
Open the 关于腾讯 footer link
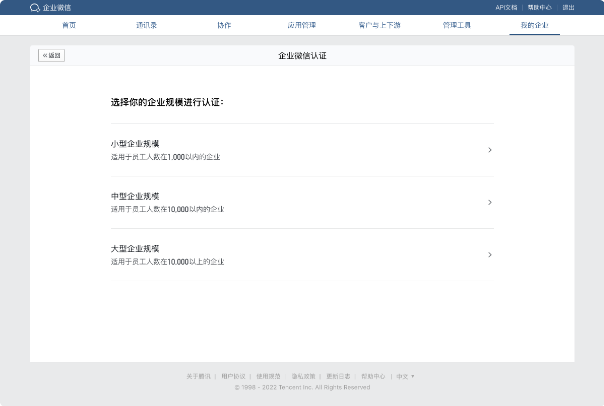198,376
